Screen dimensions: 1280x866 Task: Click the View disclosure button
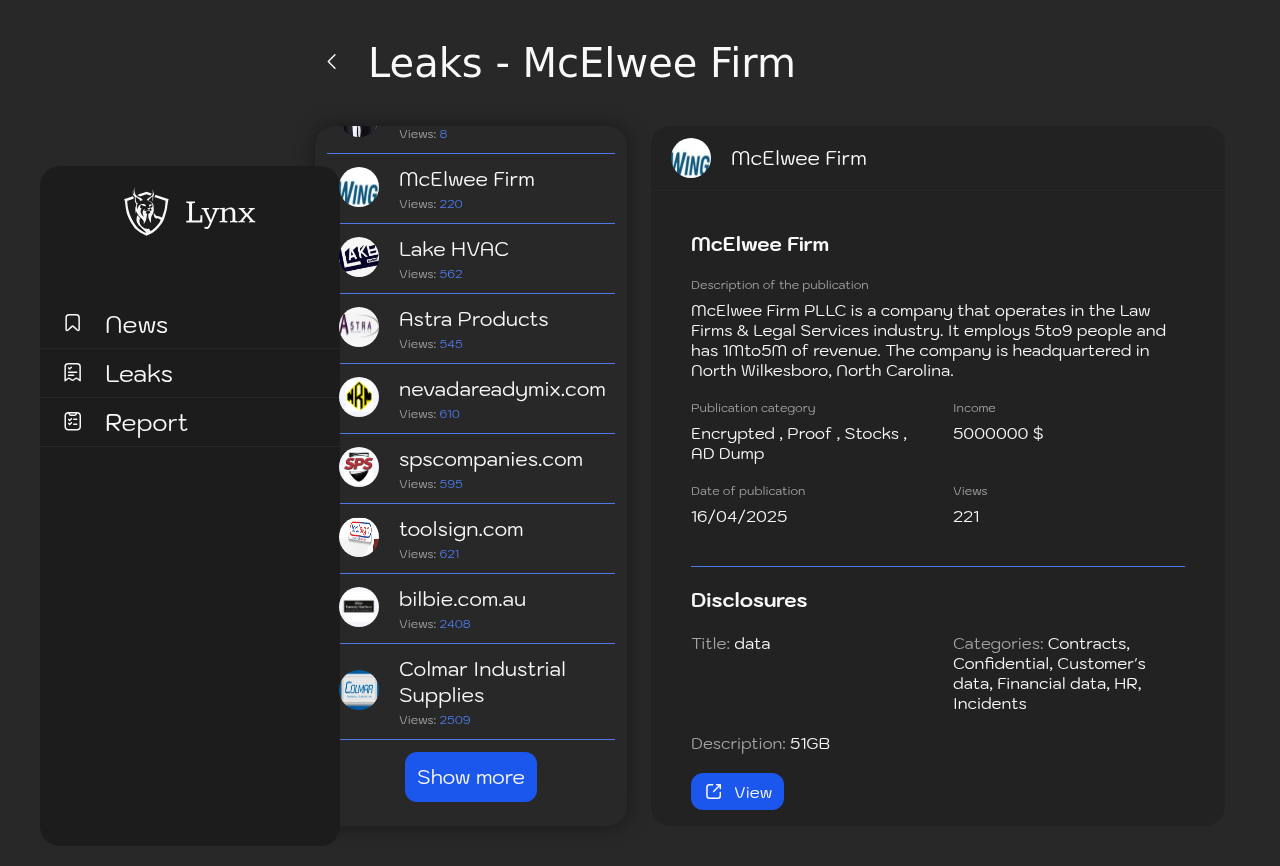click(737, 792)
